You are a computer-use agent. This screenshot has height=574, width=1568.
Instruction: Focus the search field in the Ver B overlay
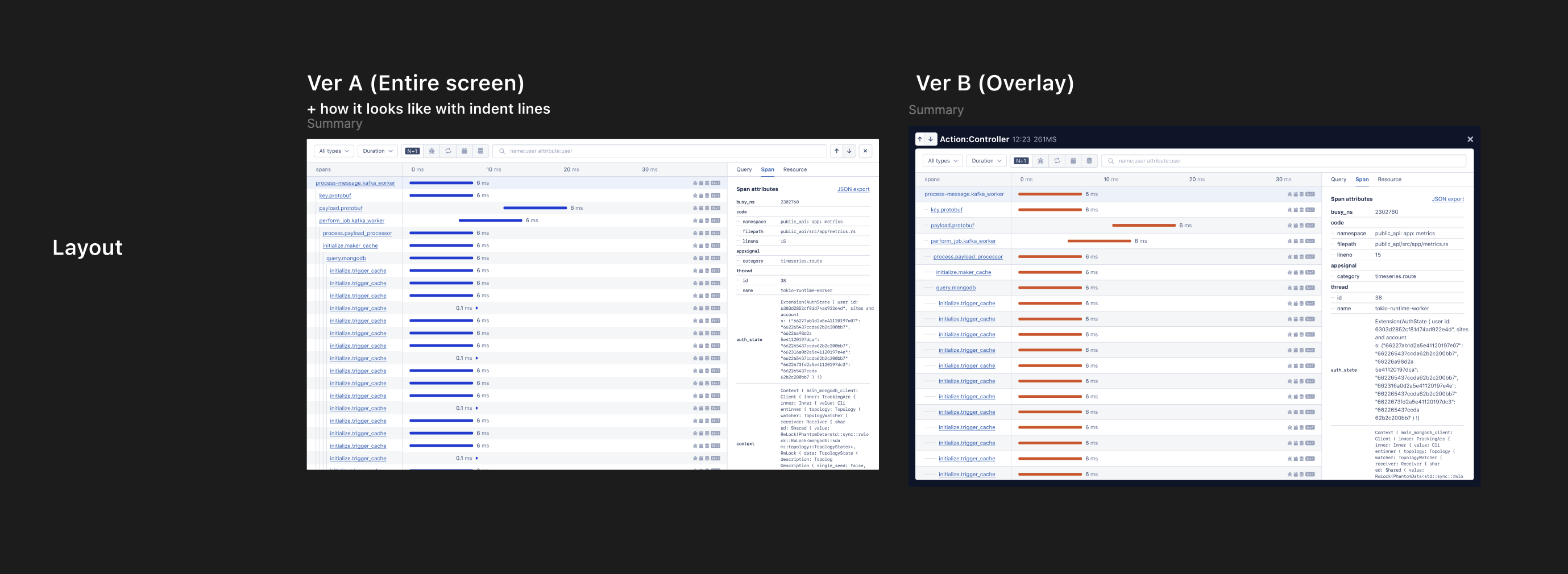point(1284,161)
